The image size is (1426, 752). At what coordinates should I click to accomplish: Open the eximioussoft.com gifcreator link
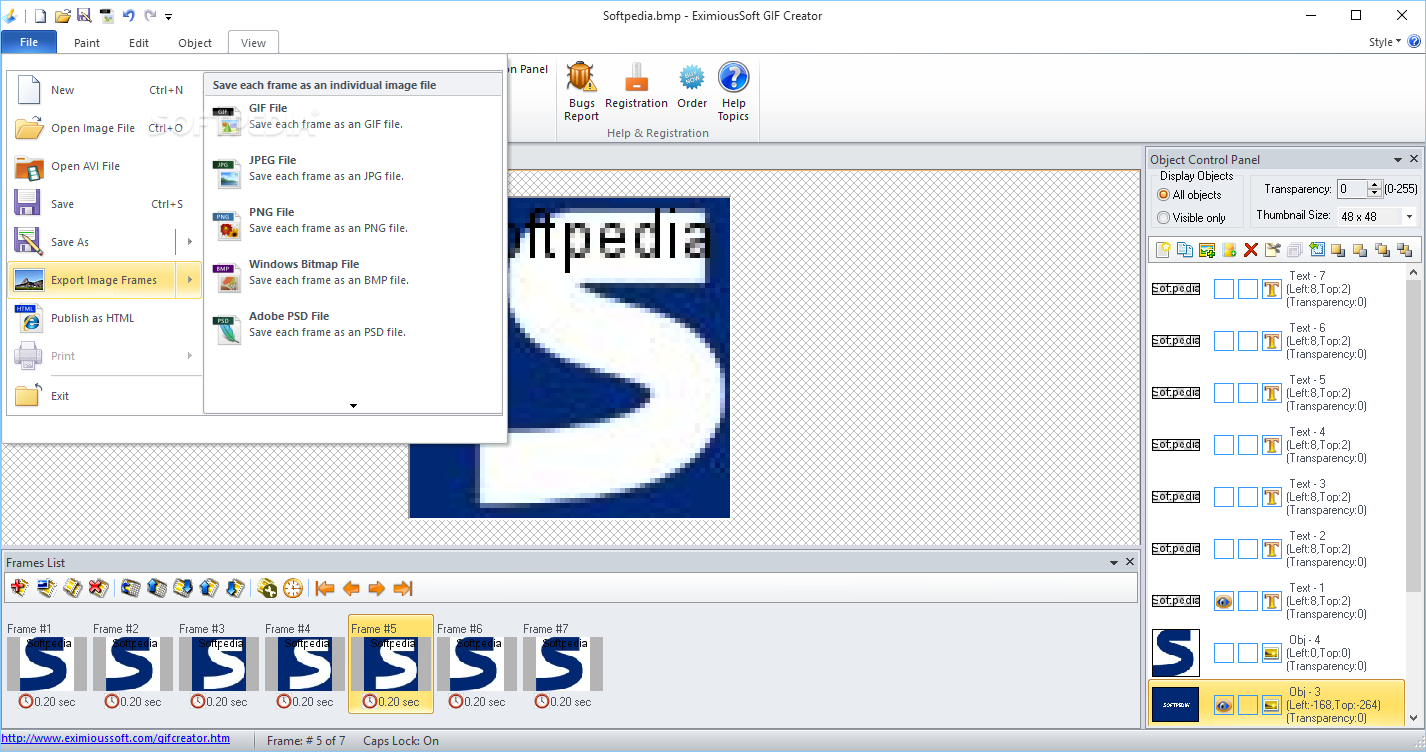point(116,739)
